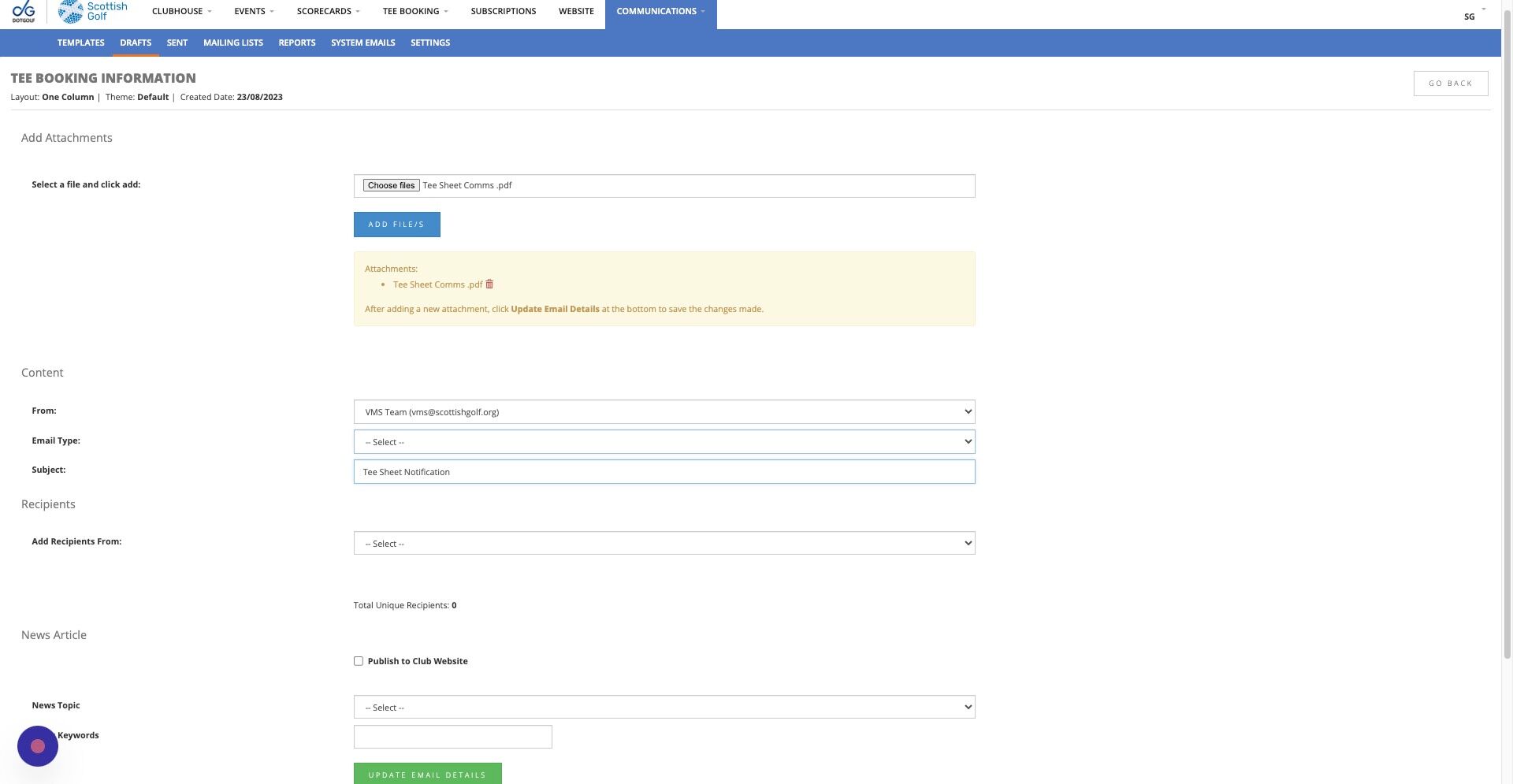Tick the Publish to Club Website checkbox
1513x784 pixels.
point(359,661)
